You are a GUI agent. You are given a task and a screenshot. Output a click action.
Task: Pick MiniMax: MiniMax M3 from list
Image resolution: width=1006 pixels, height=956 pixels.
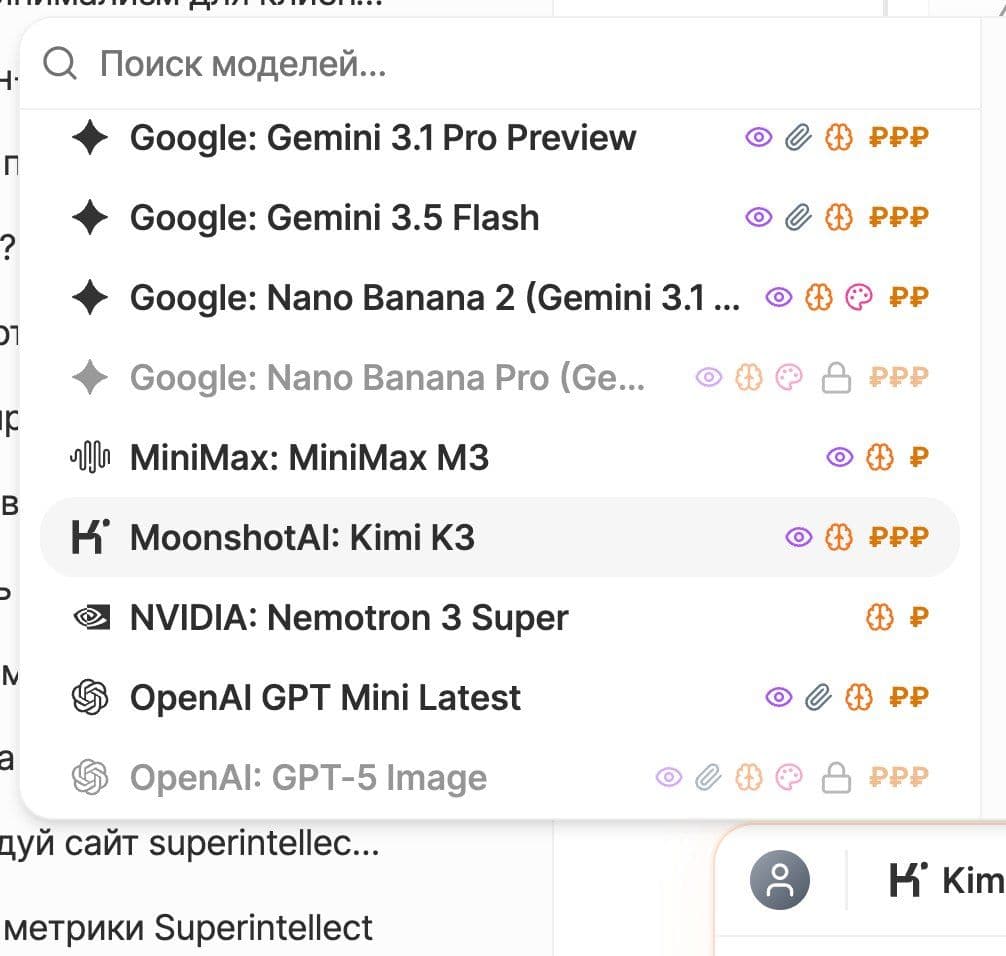click(500, 457)
